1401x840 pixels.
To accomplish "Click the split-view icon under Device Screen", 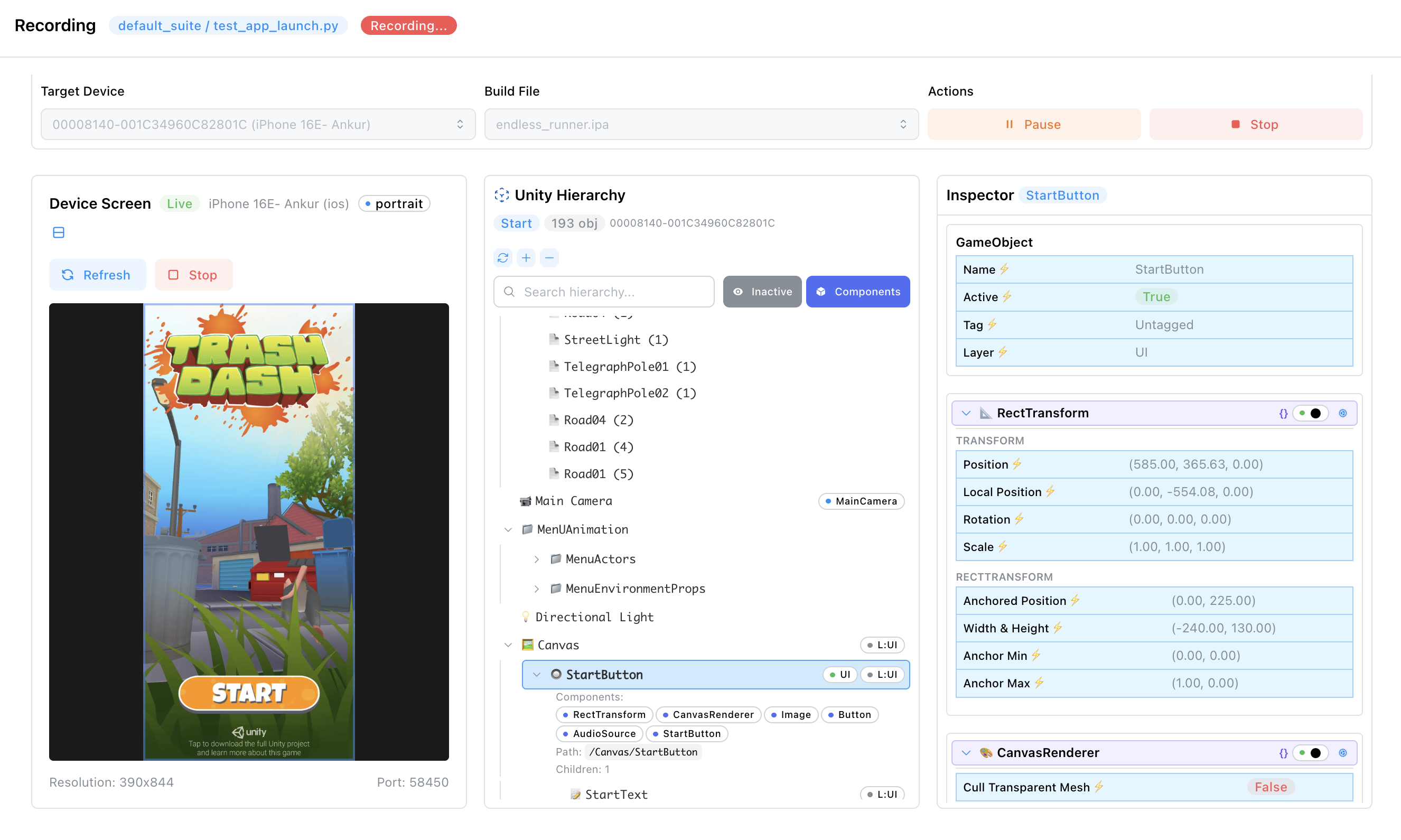I will (58, 232).
